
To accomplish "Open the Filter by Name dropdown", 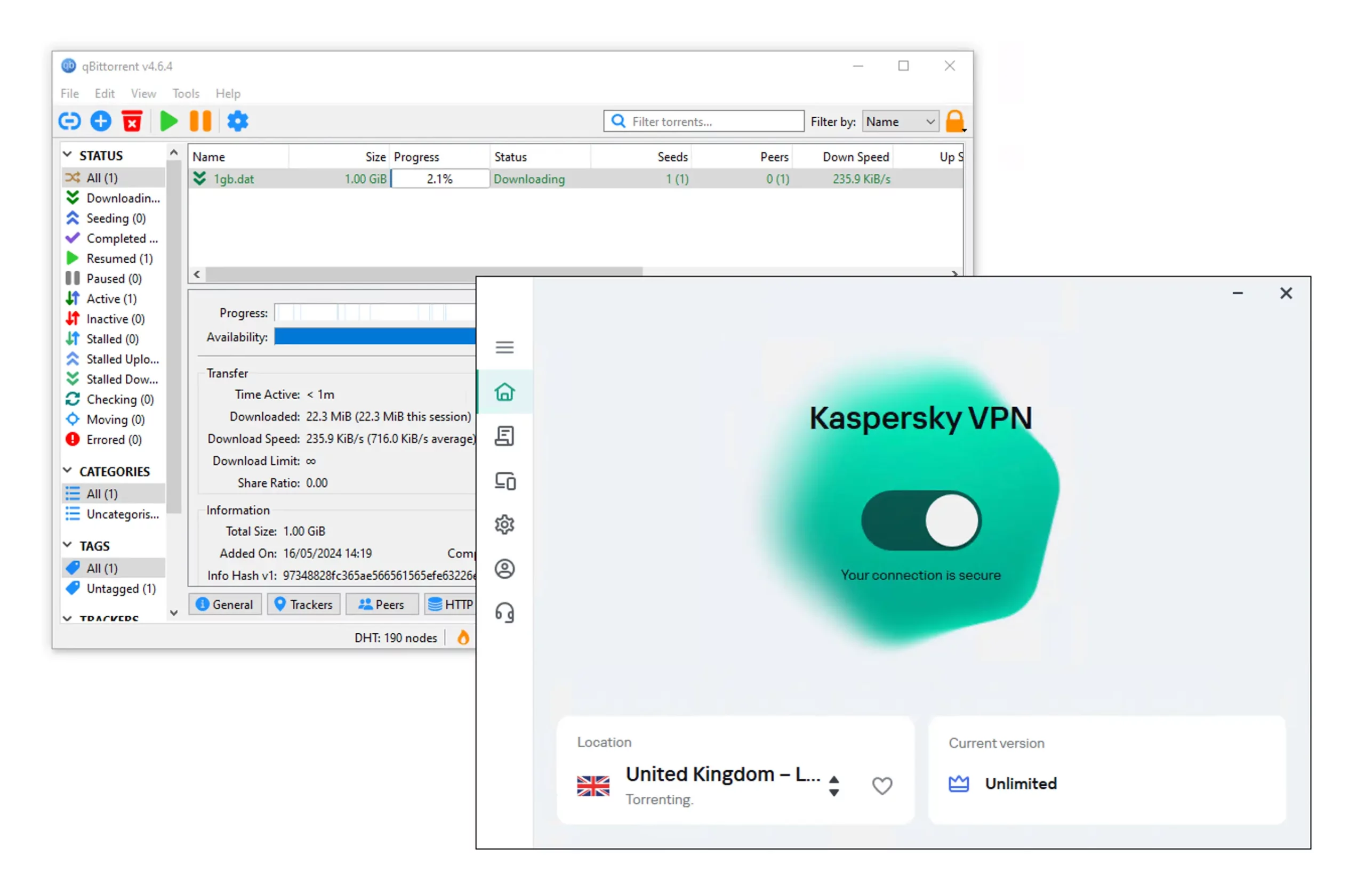I will click(900, 121).
